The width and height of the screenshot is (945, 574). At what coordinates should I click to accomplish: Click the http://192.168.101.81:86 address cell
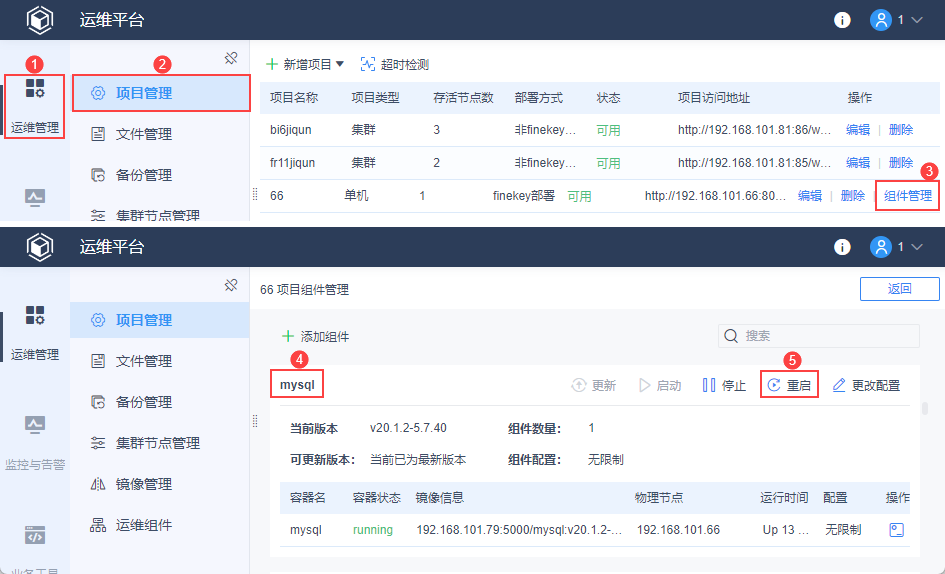(x=754, y=130)
